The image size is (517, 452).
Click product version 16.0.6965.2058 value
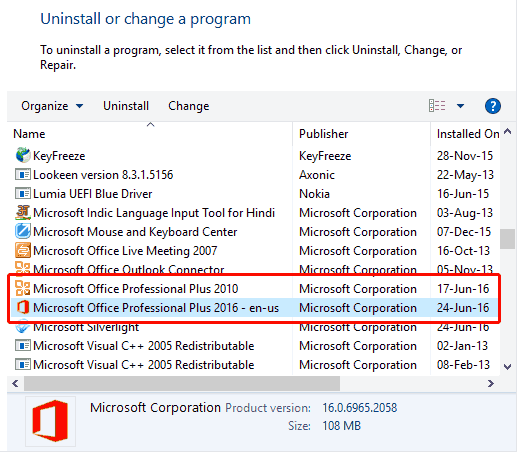click(x=359, y=408)
